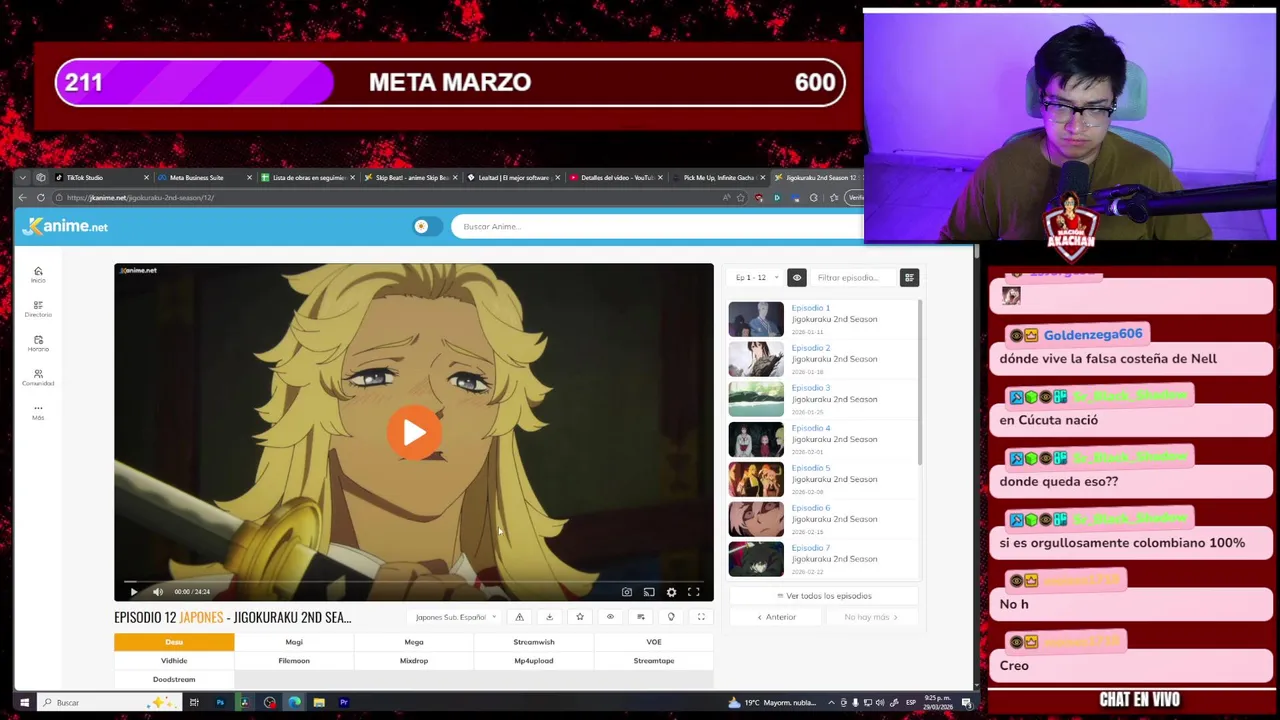Click the Buscar Anime search field
Image resolution: width=1280 pixels, height=720 pixels.
click(x=655, y=226)
